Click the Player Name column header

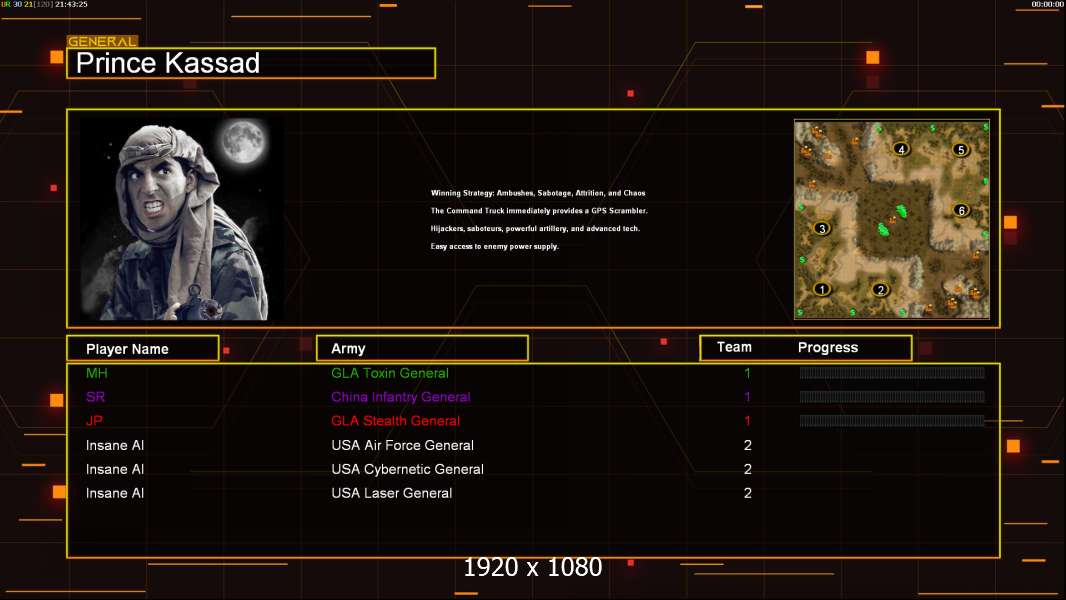point(143,348)
